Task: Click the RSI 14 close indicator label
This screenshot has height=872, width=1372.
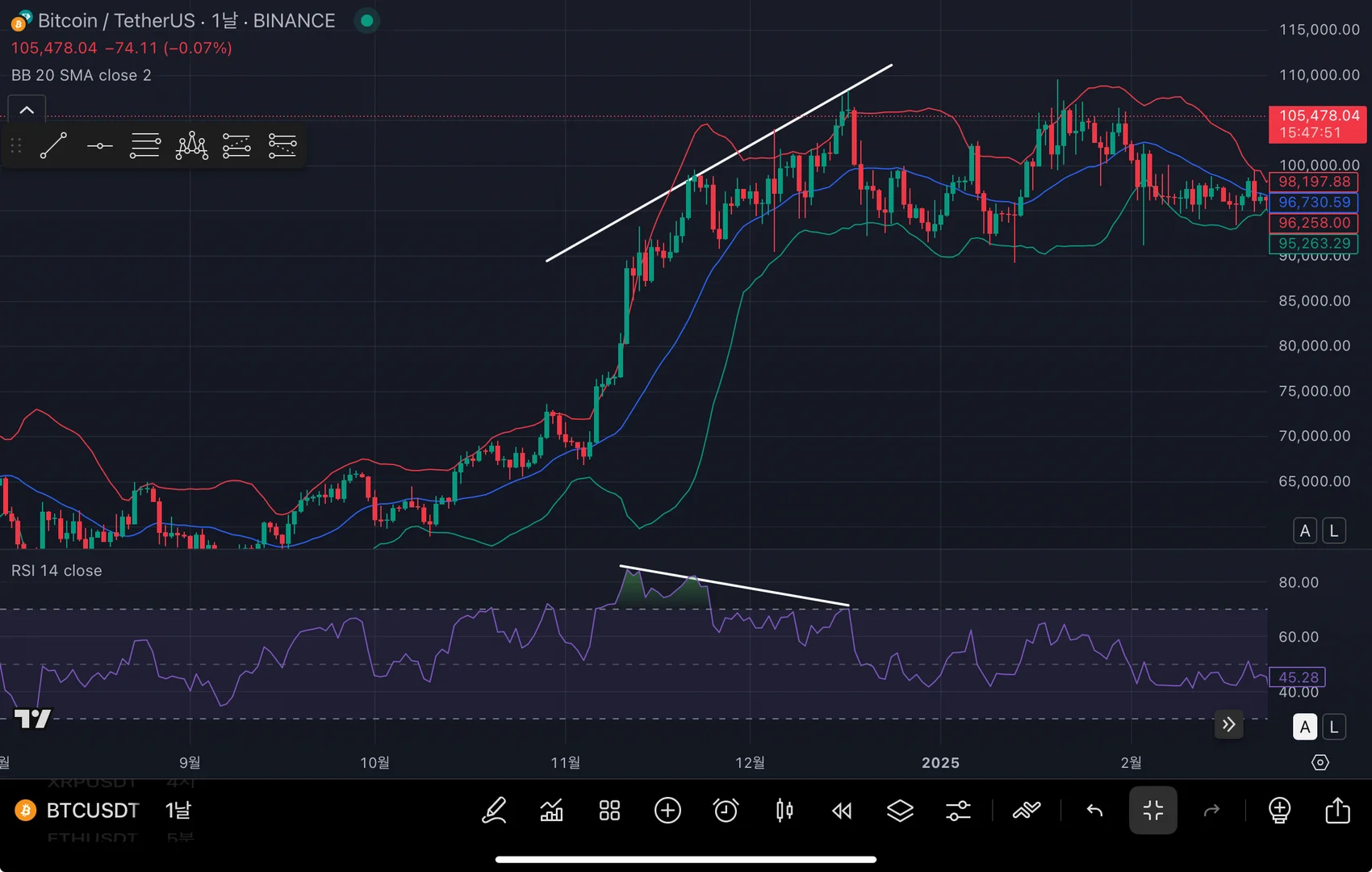Action: tap(56, 571)
